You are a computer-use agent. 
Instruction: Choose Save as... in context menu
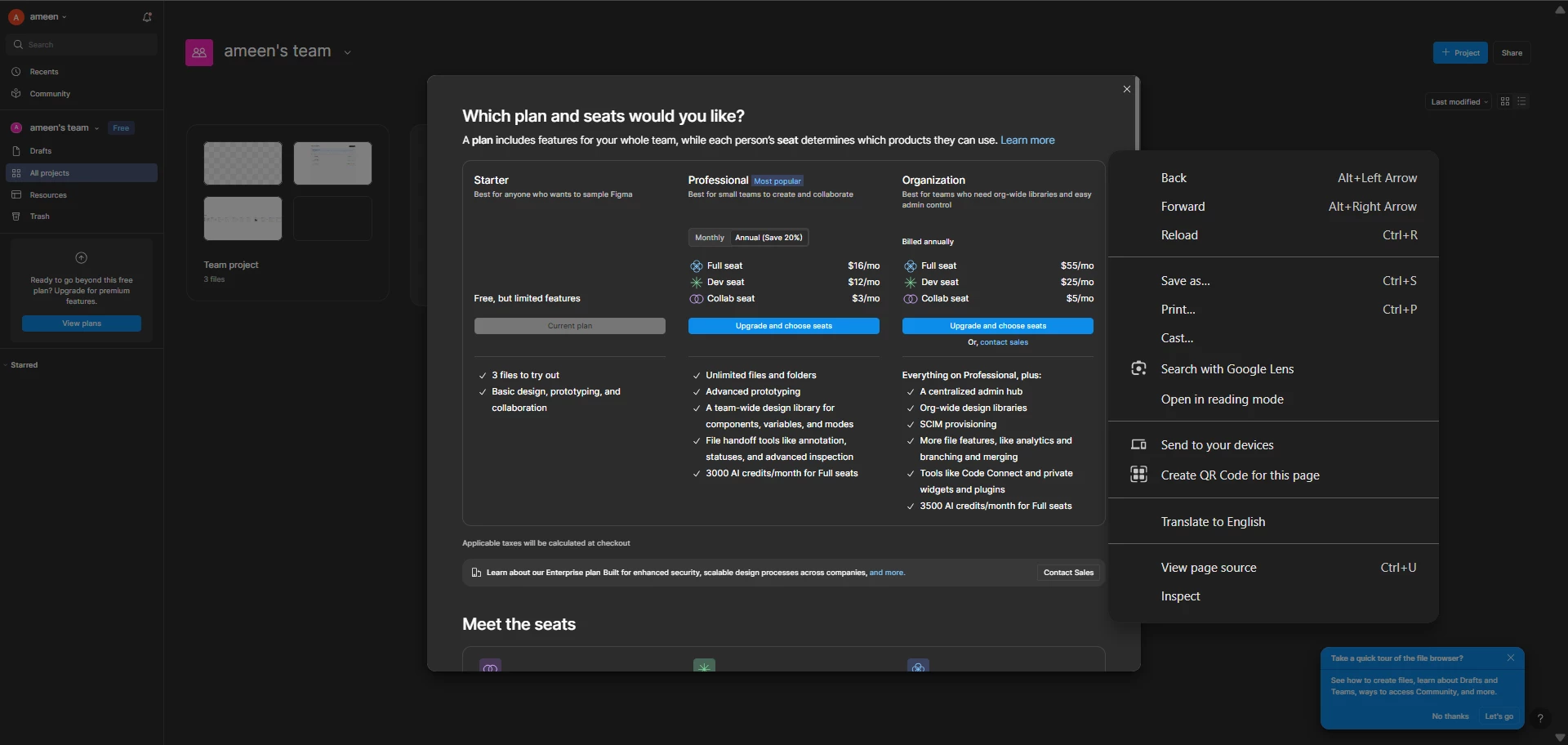point(1273,281)
